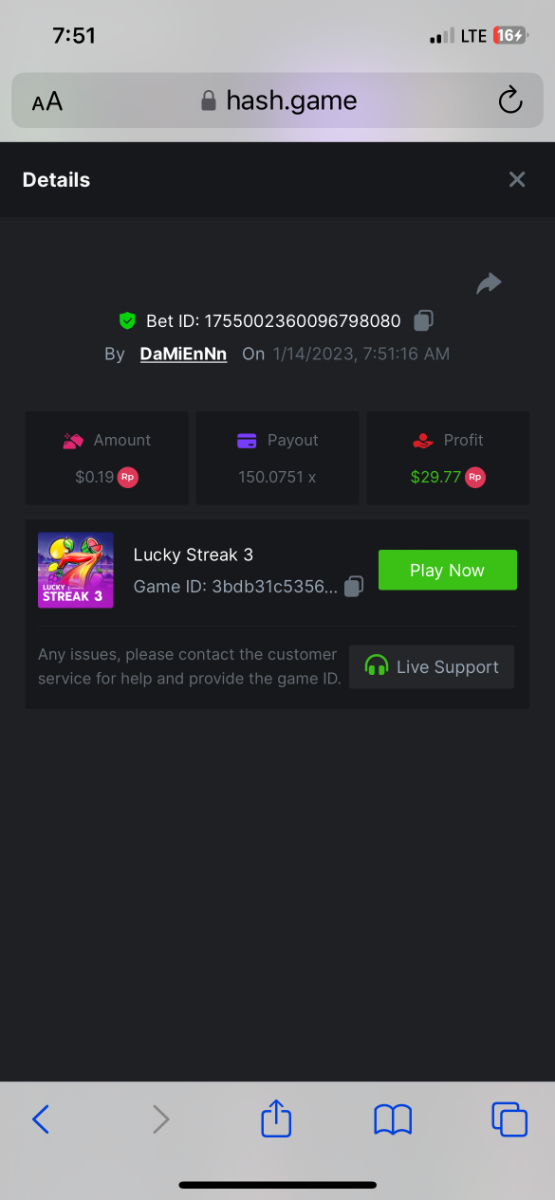Image resolution: width=555 pixels, height=1200 pixels.
Task: Open the AA text size menu
Action: (x=47, y=101)
